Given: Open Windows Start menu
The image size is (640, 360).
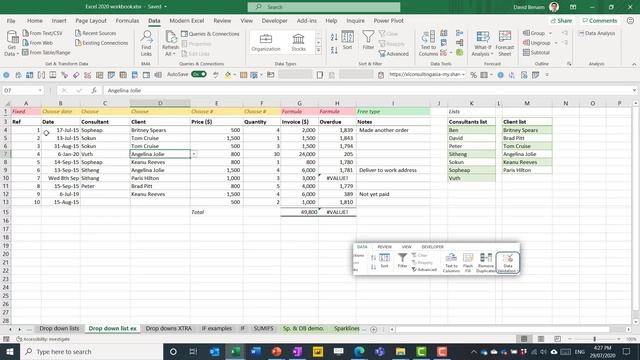Looking at the screenshot, I should click(x=10, y=351).
